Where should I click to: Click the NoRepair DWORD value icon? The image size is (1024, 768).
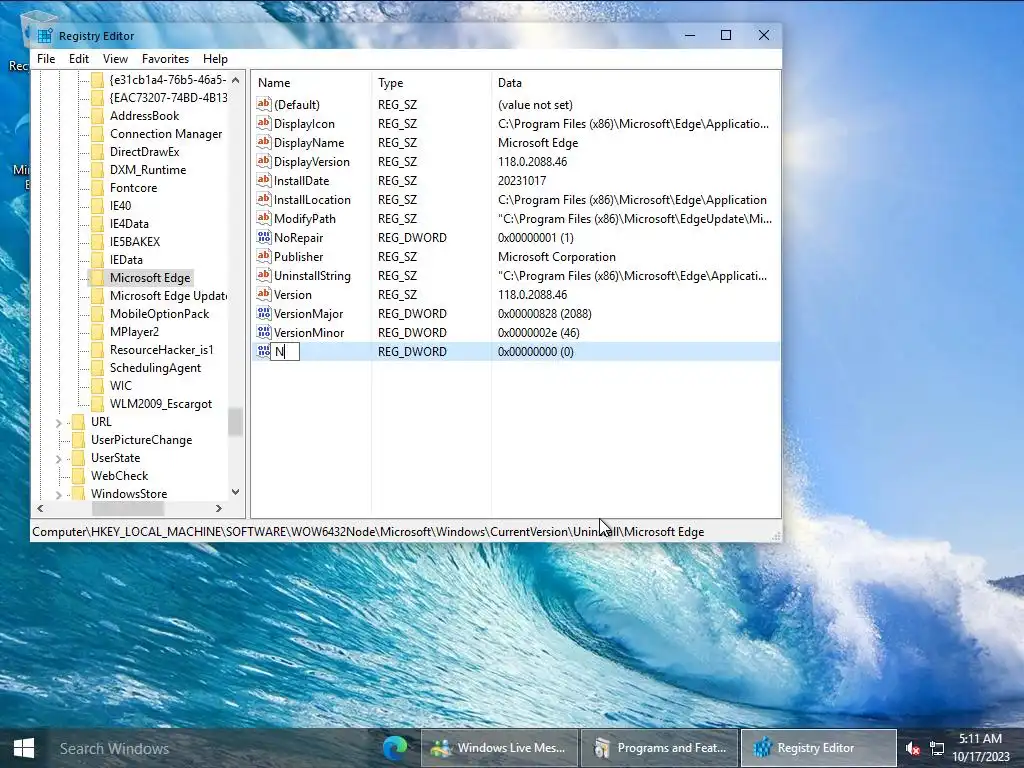pyautogui.click(x=263, y=238)
